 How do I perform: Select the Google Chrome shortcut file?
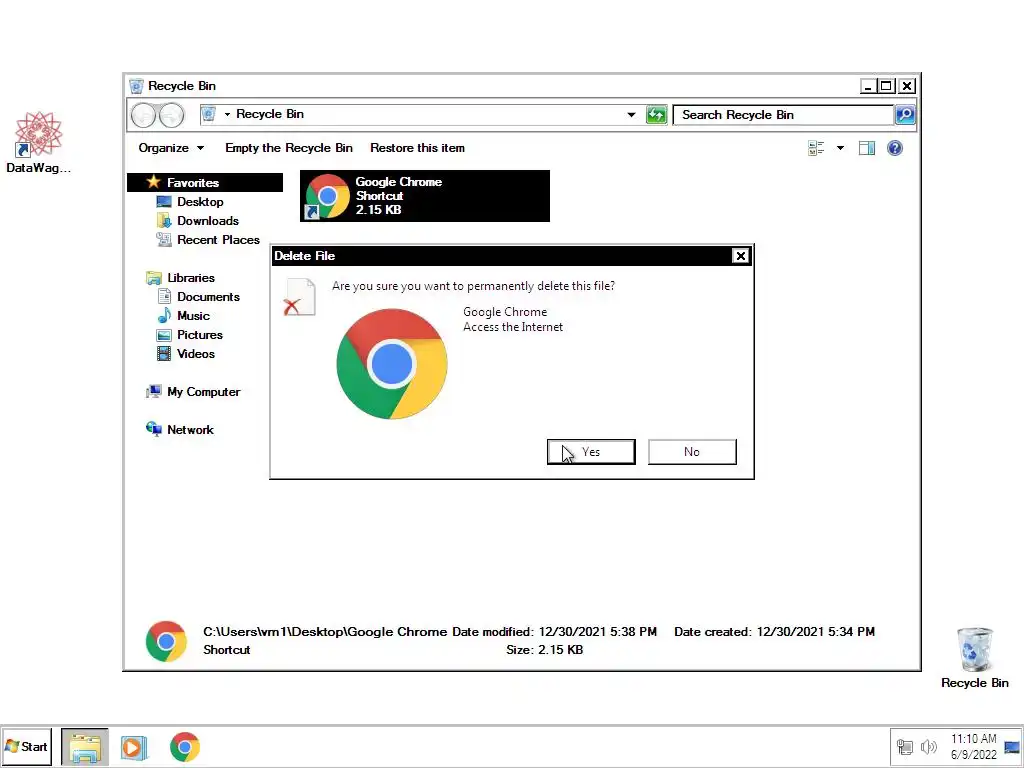click(424, 196)
